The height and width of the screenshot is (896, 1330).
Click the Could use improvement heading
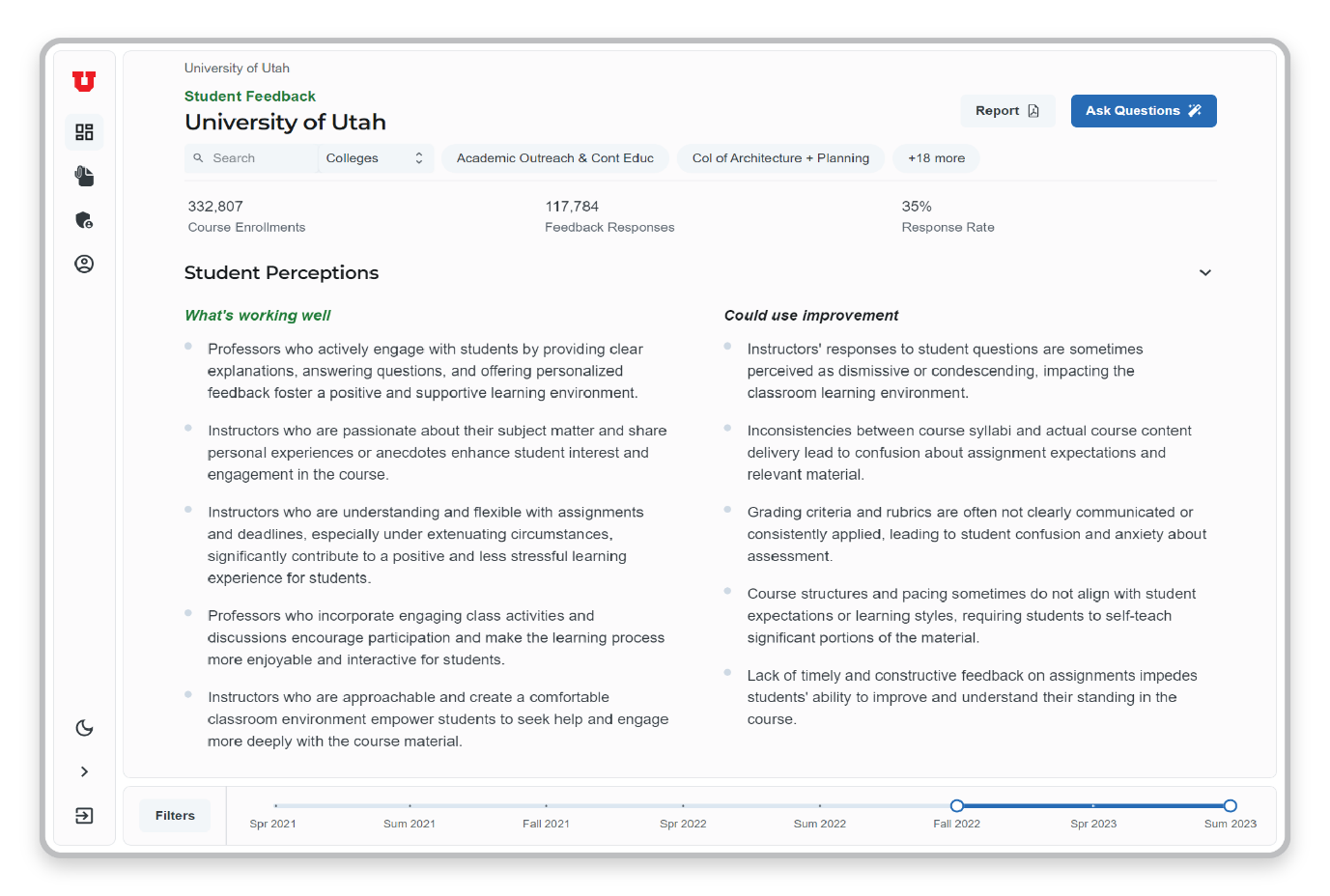pyautogui.click(x=811, y=316)
